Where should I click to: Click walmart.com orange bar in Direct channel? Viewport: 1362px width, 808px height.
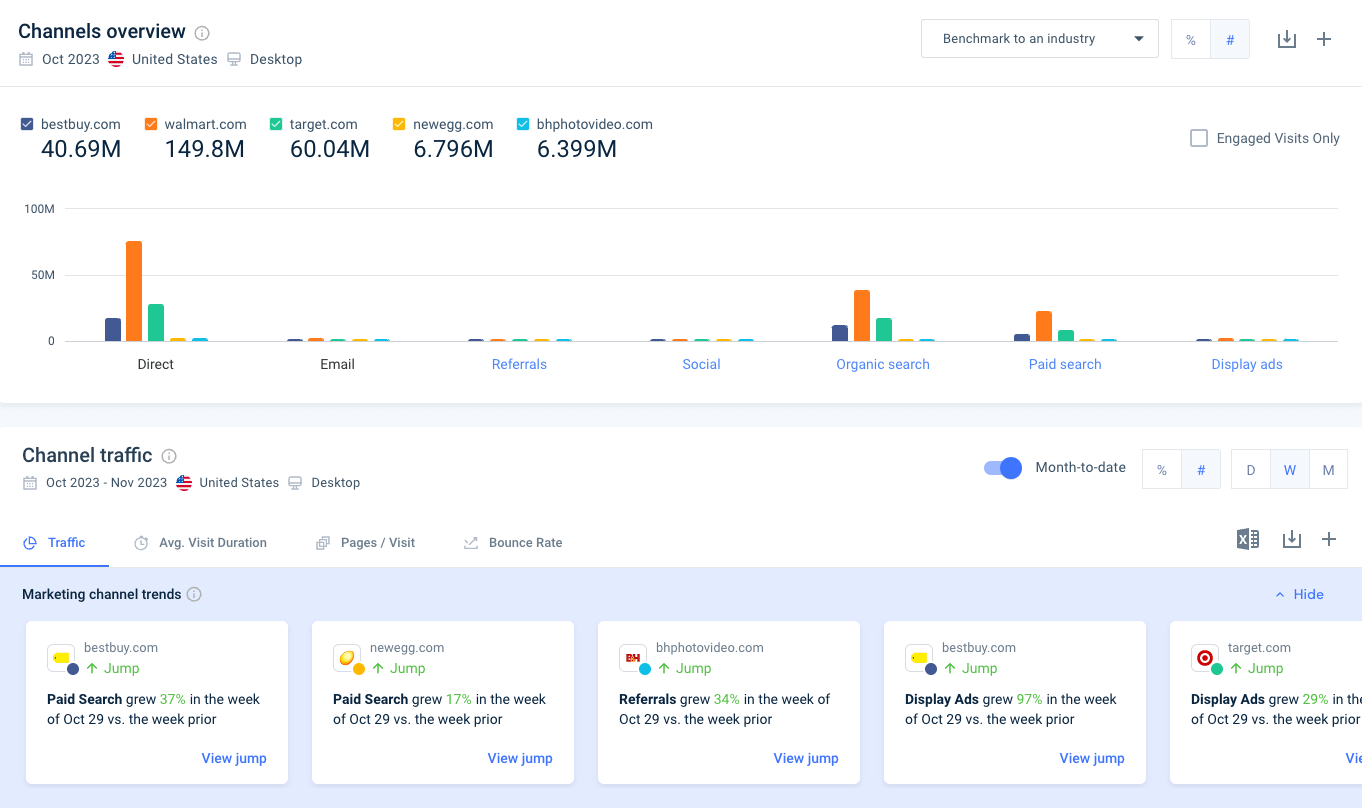[x=134, y=291]
